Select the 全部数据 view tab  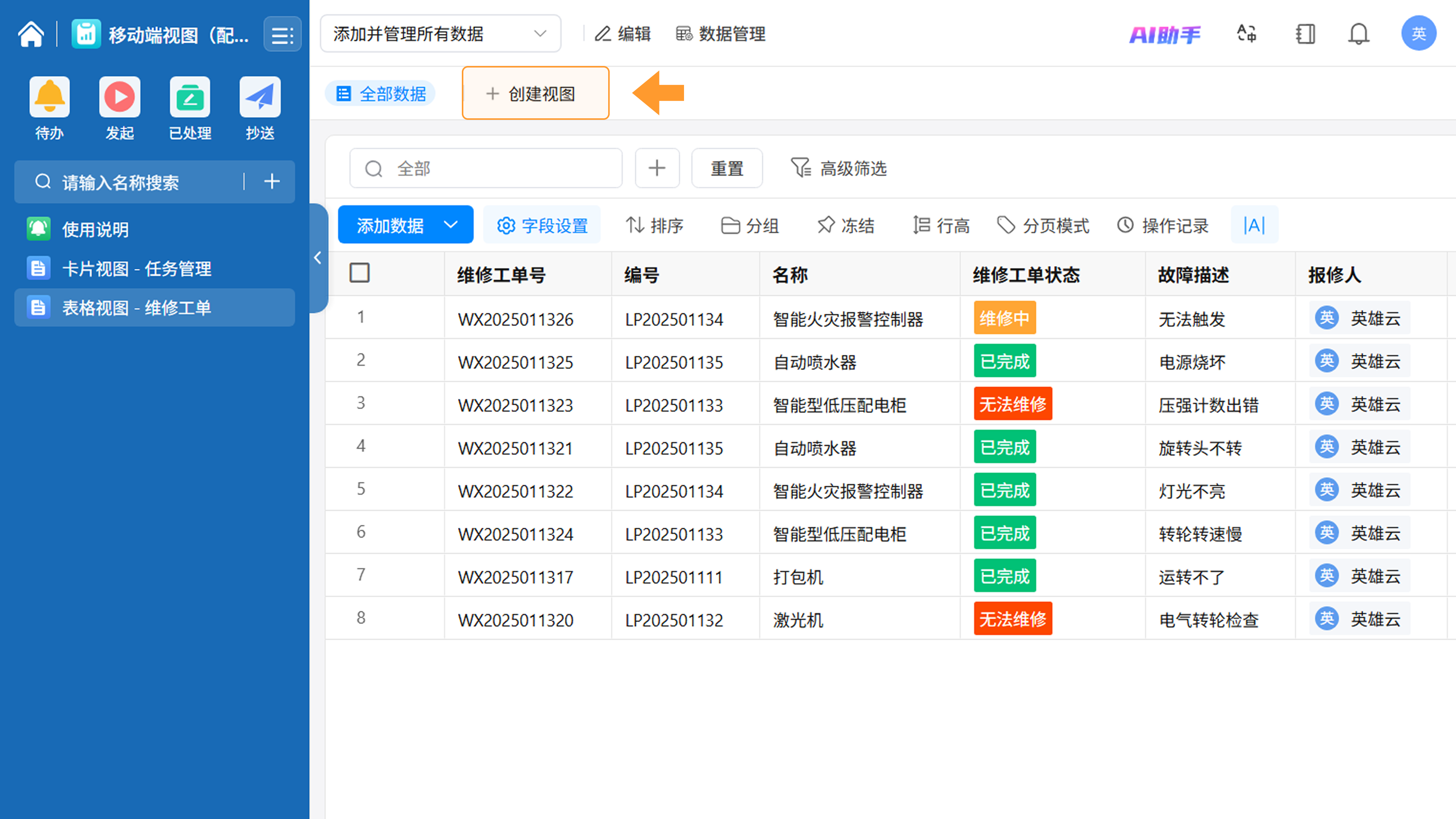[x=381, y=94]
